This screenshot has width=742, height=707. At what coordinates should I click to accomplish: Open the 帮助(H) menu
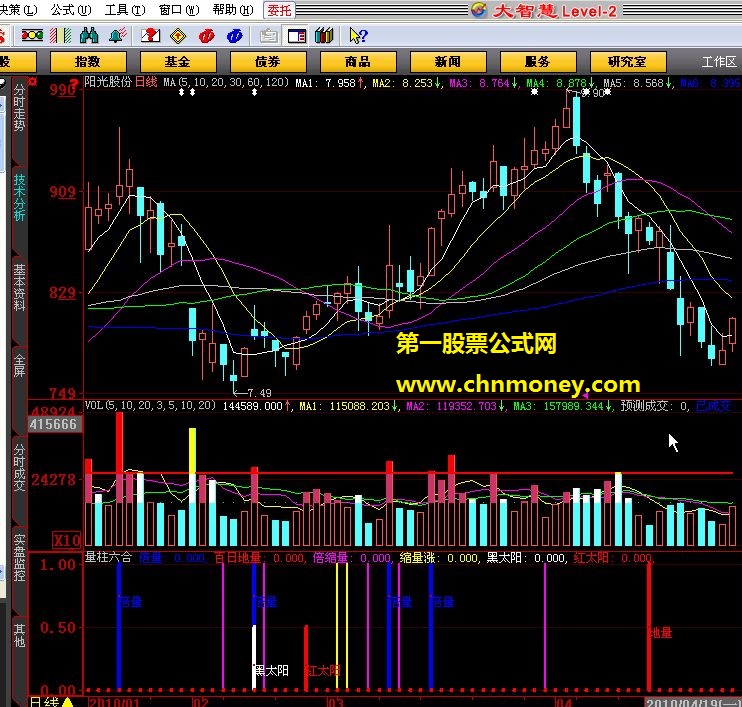tap(233, 9)
